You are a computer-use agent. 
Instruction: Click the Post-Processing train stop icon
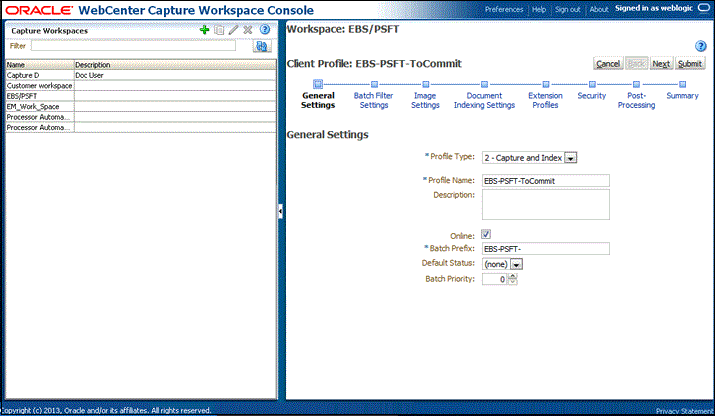[636, 84]
